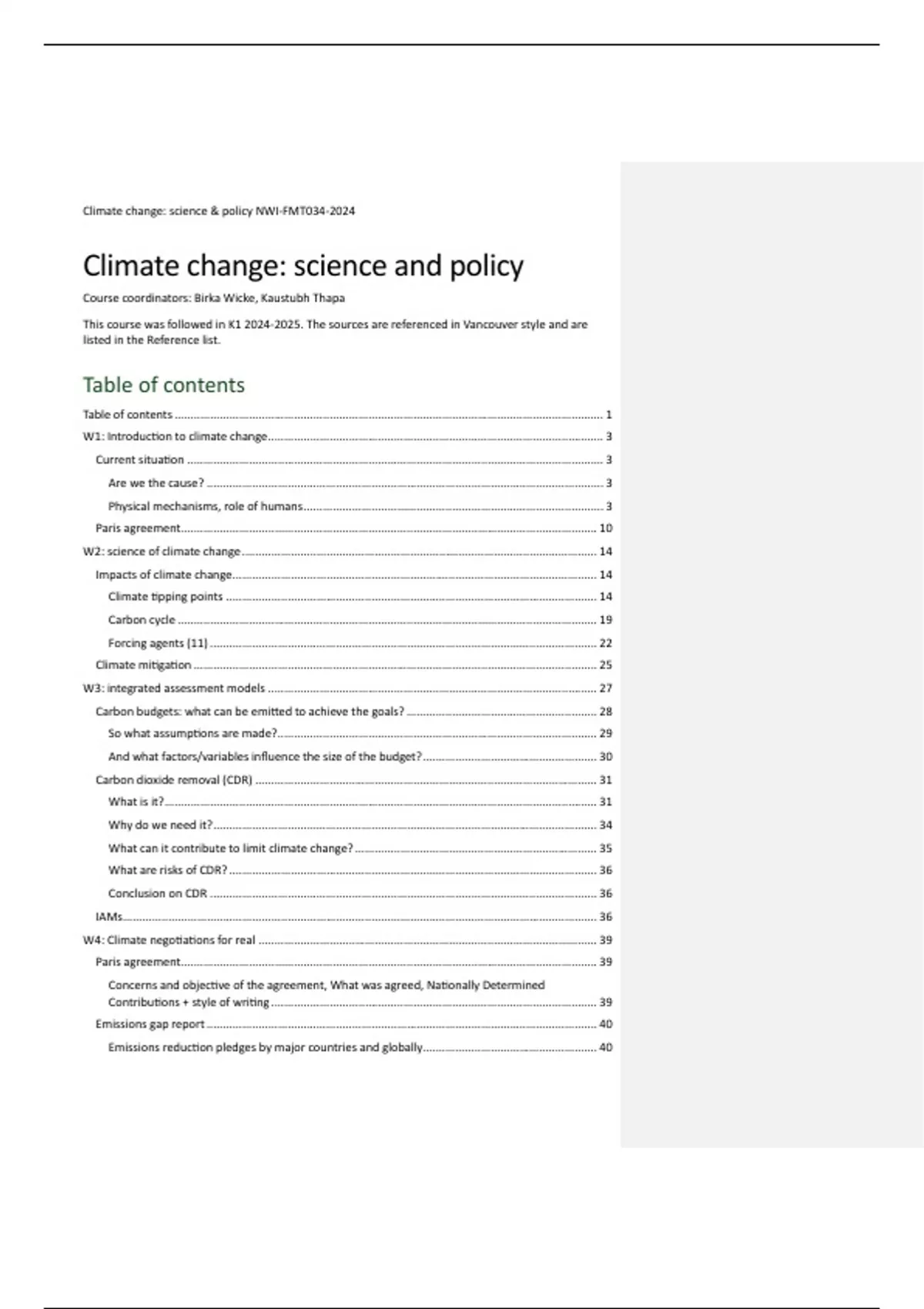Select the "Why do we need it?" entry
The image size is (924, 1309).
159,825
